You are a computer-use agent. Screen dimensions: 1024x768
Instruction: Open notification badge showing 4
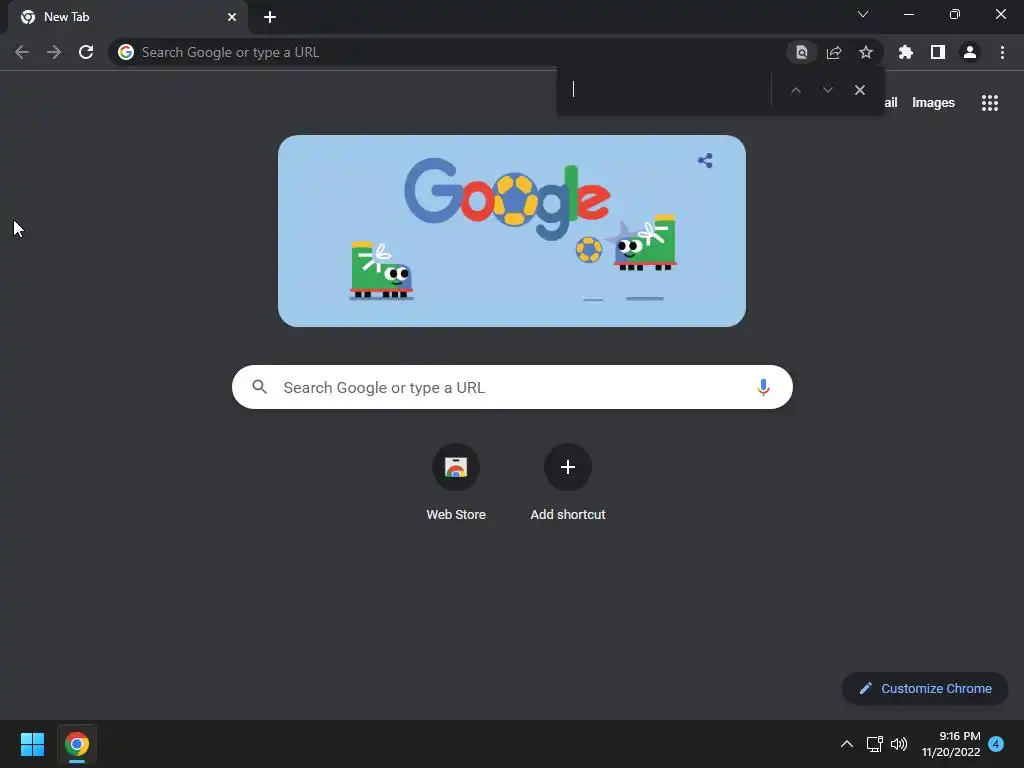(x=996, y=743)
